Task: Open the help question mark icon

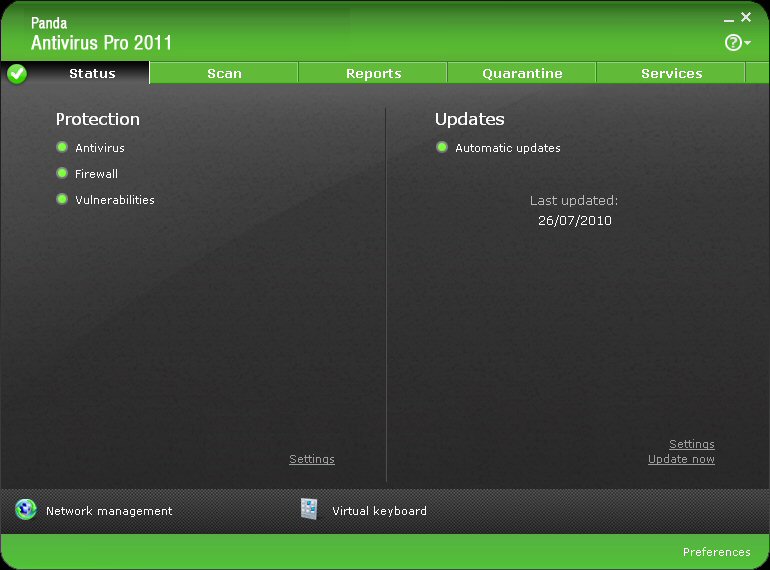Action: 733,43
